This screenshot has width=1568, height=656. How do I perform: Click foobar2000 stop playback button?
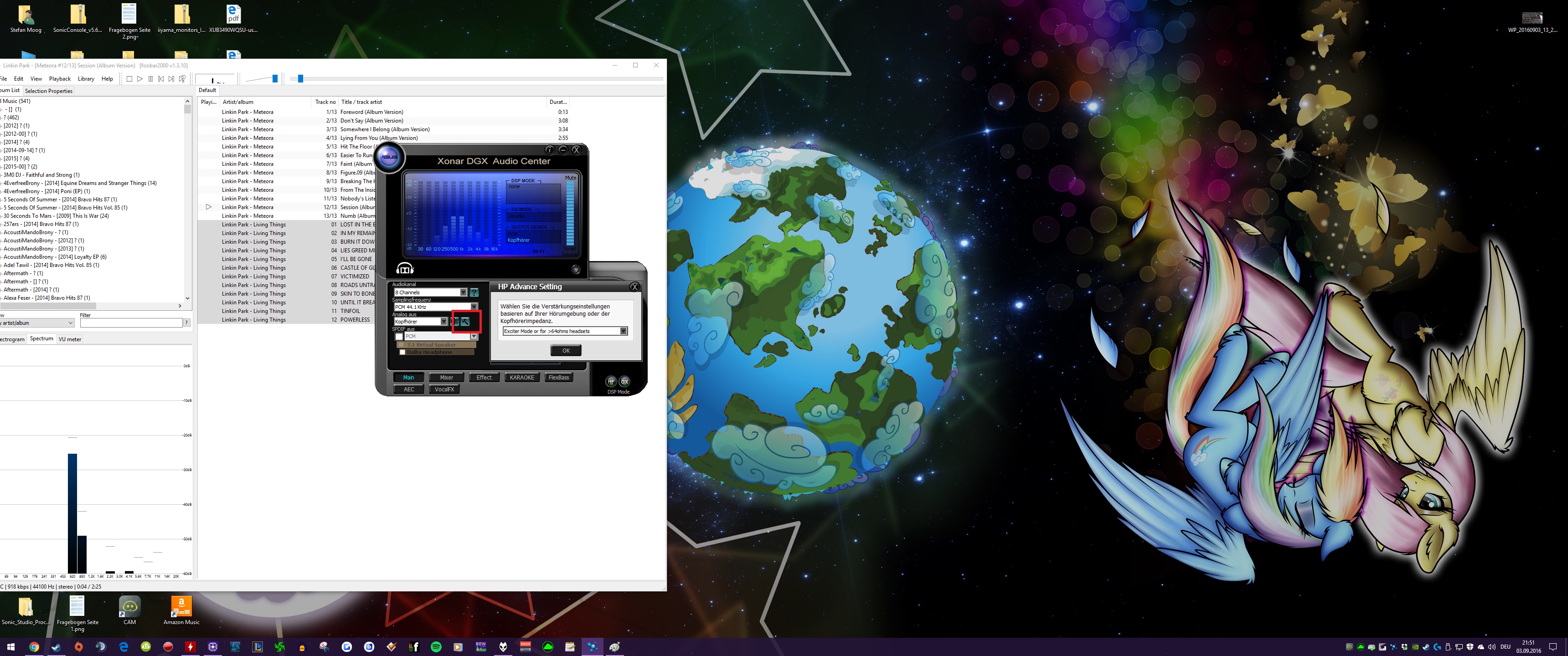coord(129,78)
